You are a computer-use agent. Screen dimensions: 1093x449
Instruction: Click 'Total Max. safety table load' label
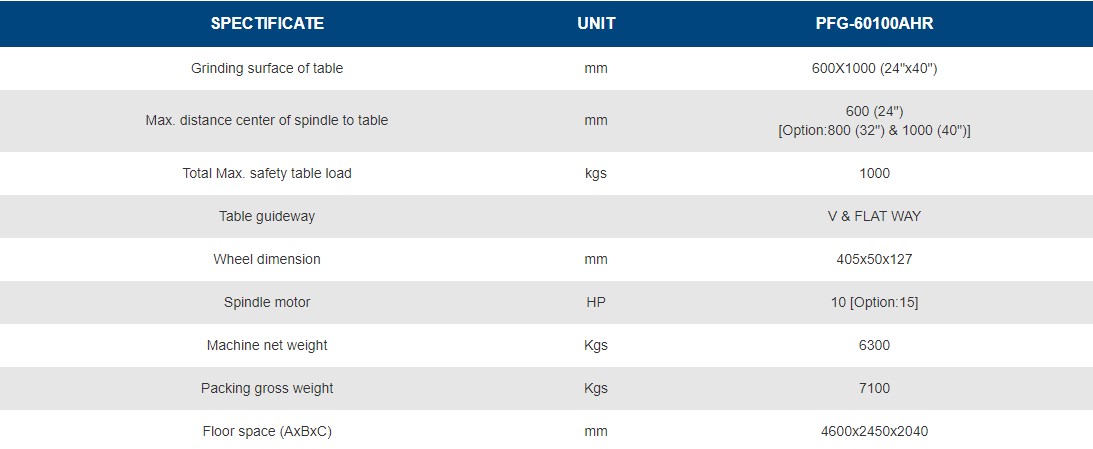267,173
